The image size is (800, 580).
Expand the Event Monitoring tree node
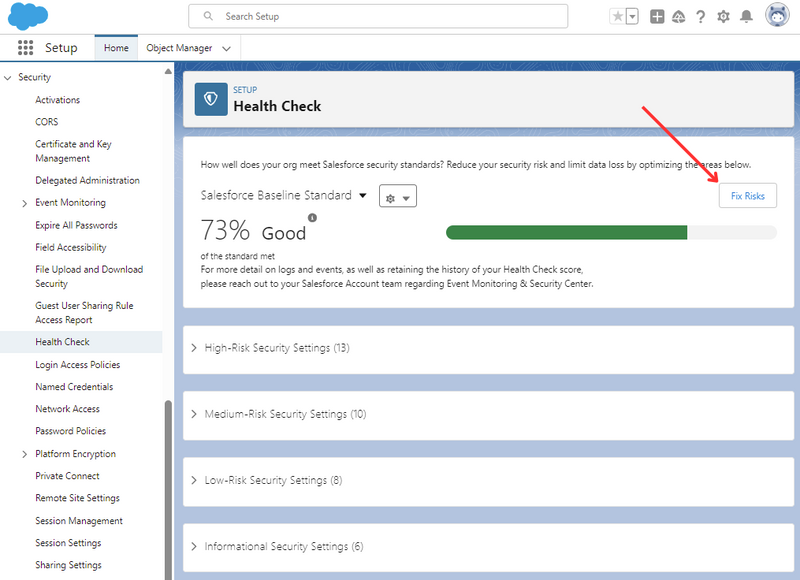click(24, 204)
